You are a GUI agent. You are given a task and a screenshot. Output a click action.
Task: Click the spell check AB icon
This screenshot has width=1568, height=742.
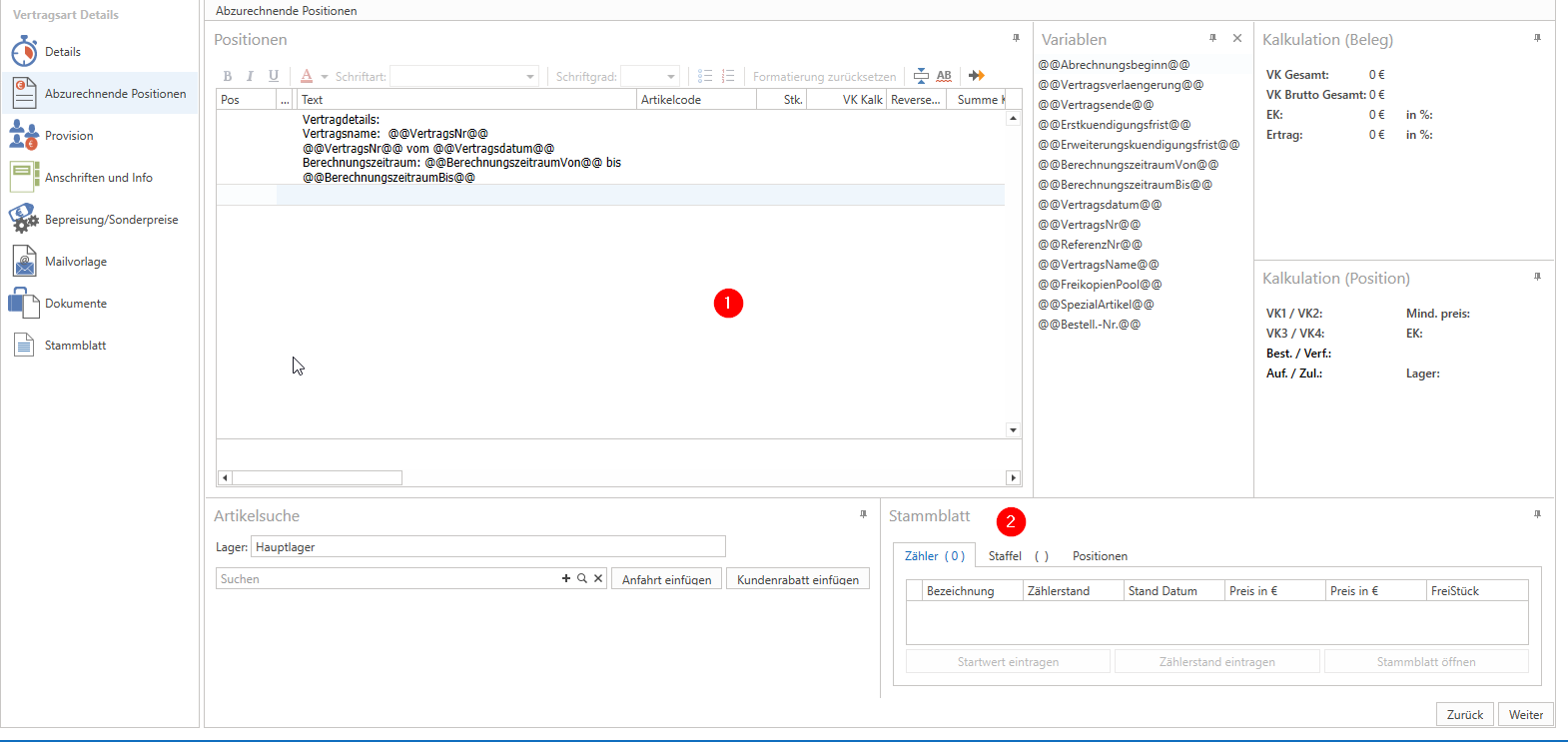944,76
